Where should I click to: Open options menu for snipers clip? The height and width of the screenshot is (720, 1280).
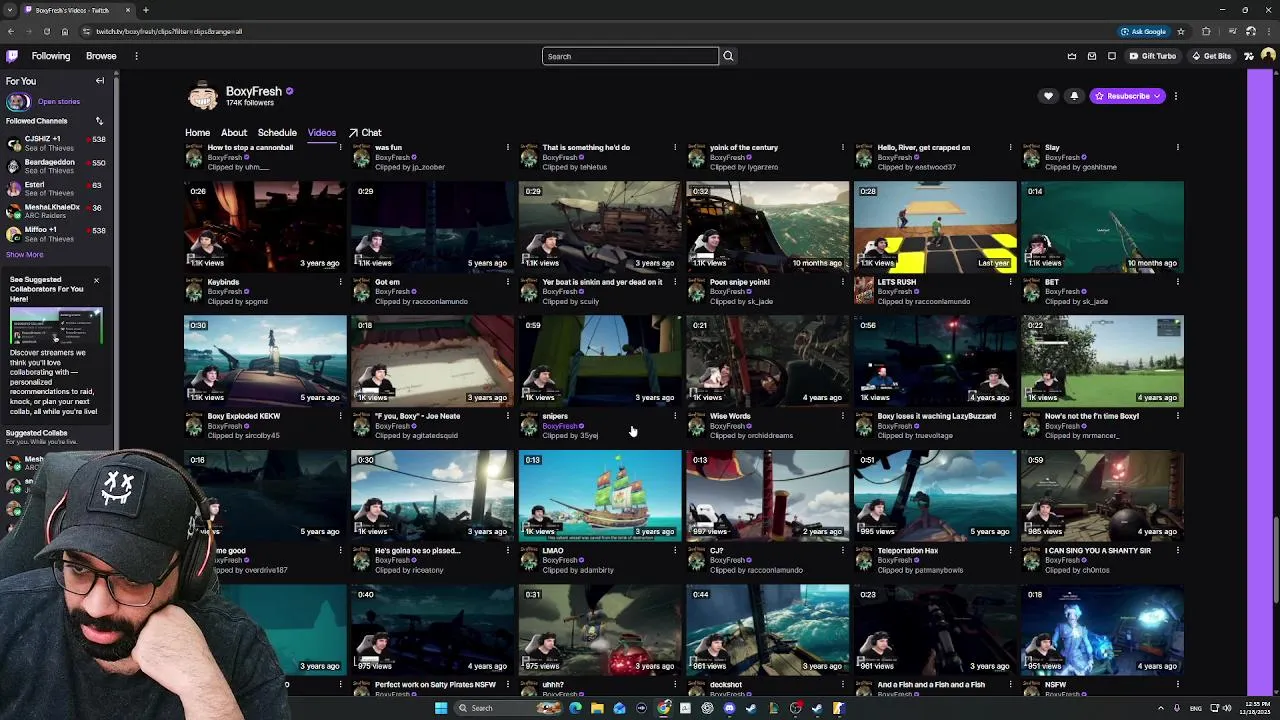[x=675, y=416]
